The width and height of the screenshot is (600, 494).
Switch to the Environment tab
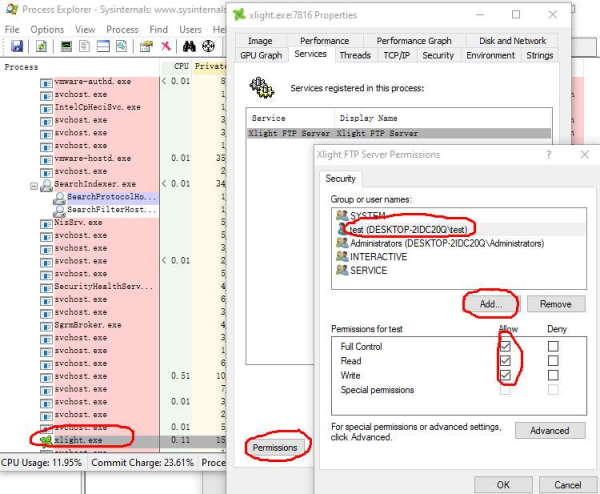tap(490, 55)
